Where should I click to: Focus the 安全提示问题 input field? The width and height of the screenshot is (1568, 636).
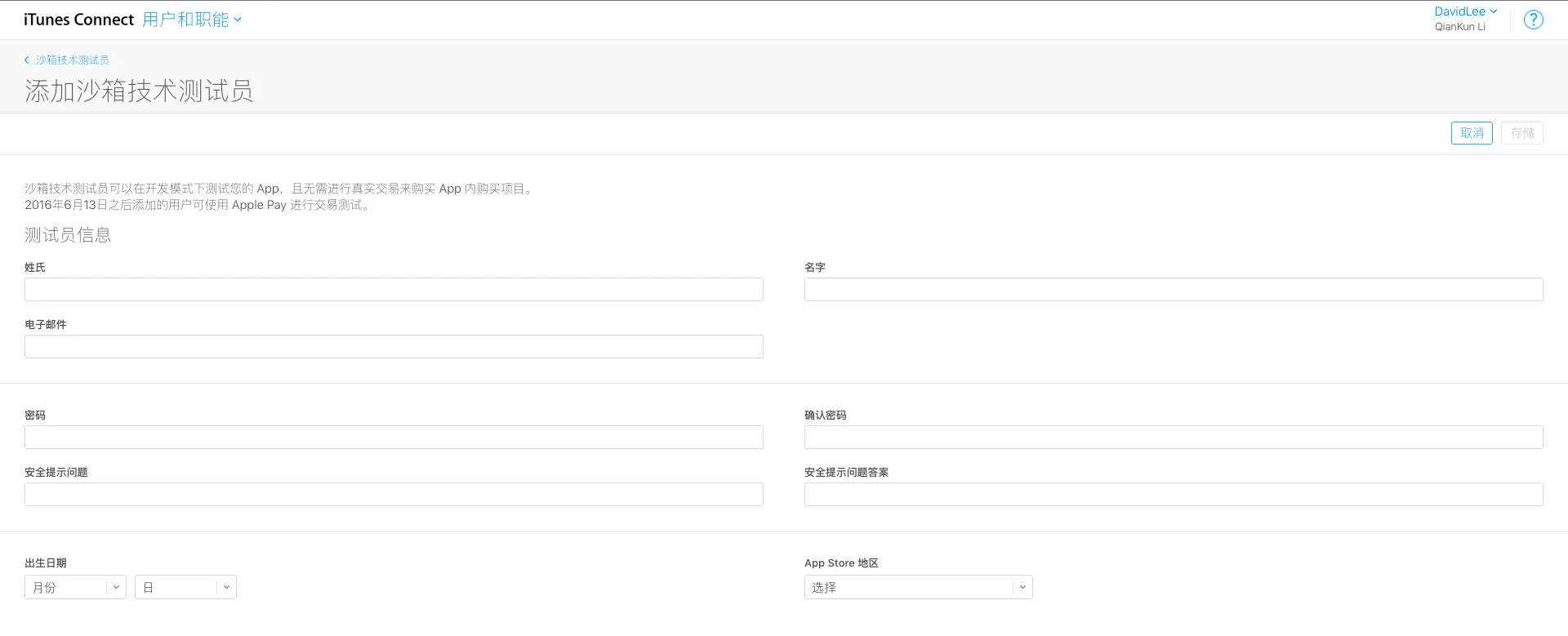pyautogui.click(x=394, y=494)
